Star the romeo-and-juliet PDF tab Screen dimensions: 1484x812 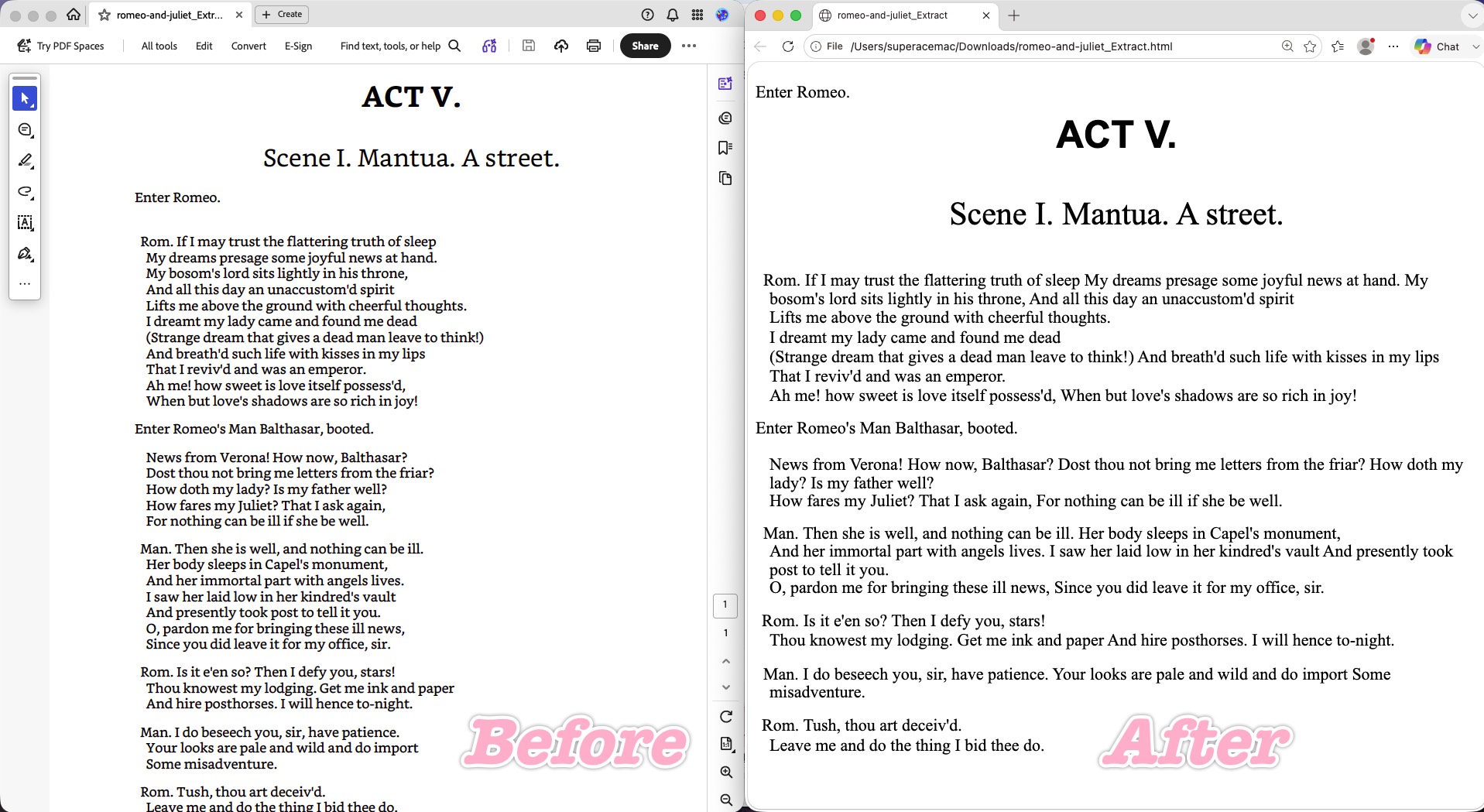[x=105, y=15]
